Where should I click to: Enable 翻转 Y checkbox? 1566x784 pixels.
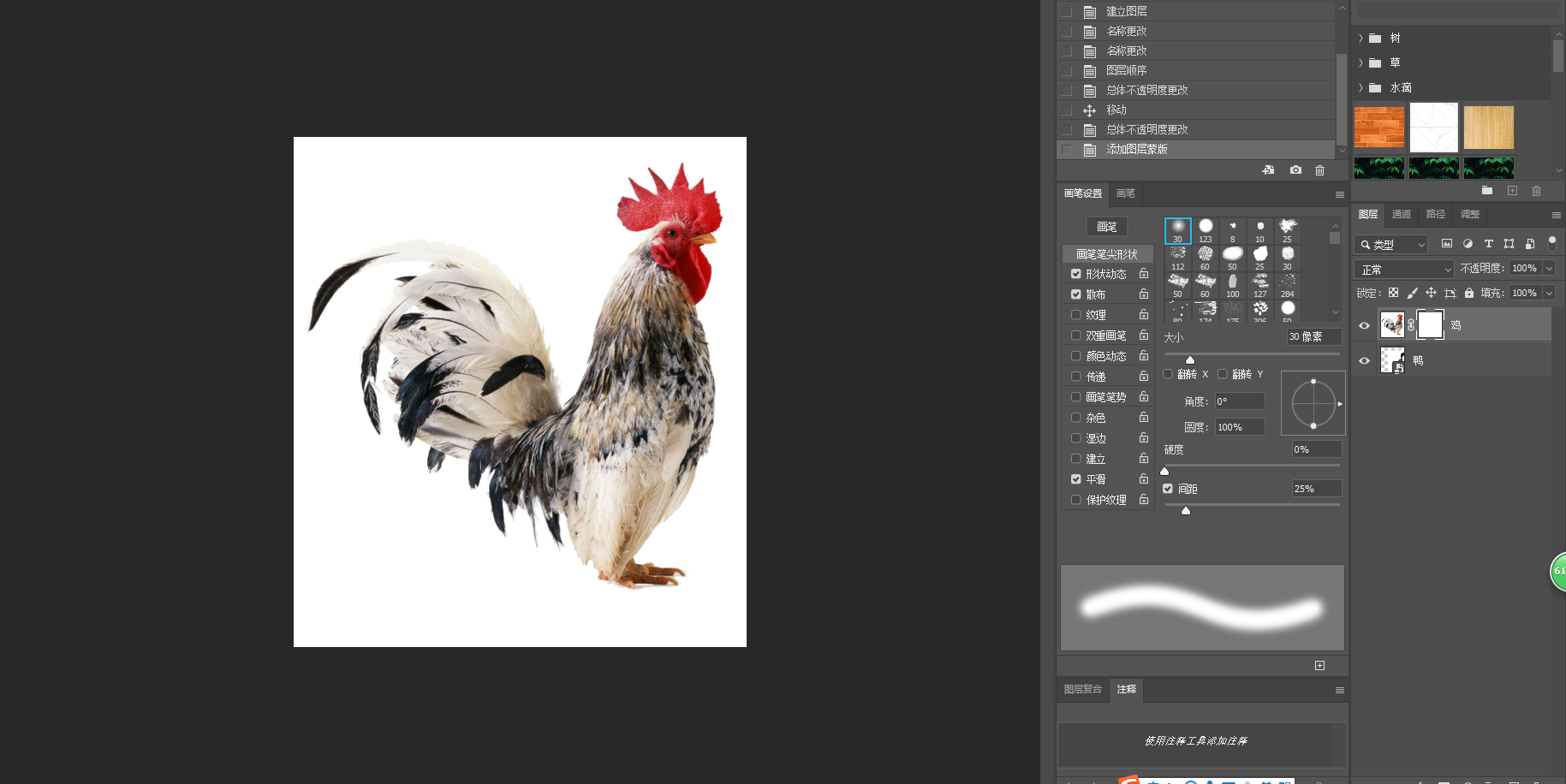click(1223, 374)
